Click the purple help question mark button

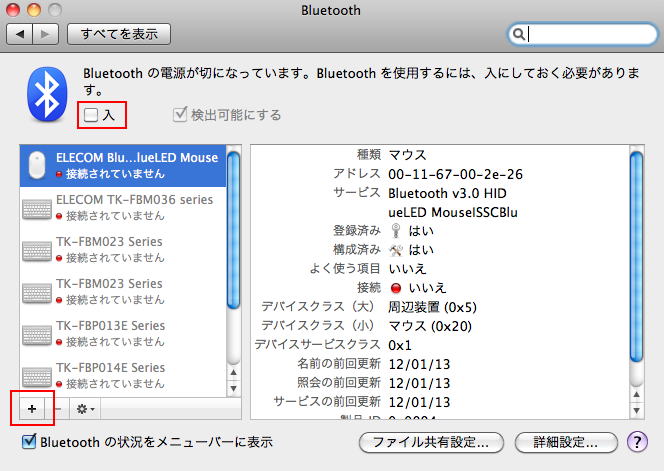pyautogui.click(x=637, y=442)
